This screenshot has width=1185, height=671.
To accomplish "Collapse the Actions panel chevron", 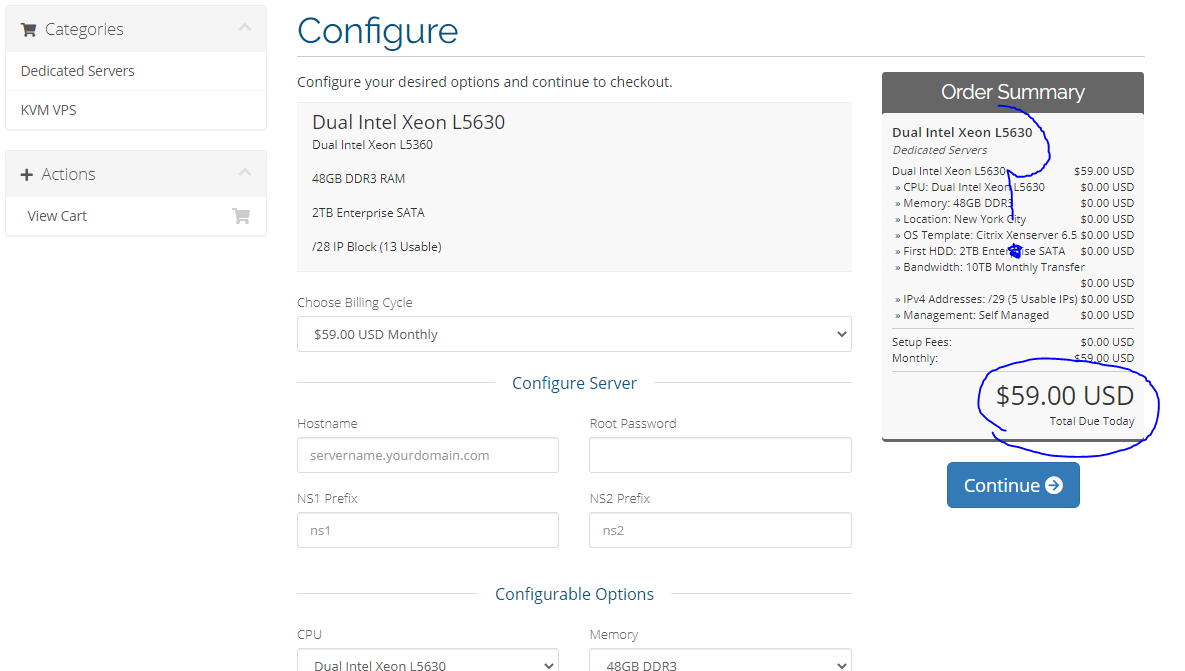I will point(245,173).
